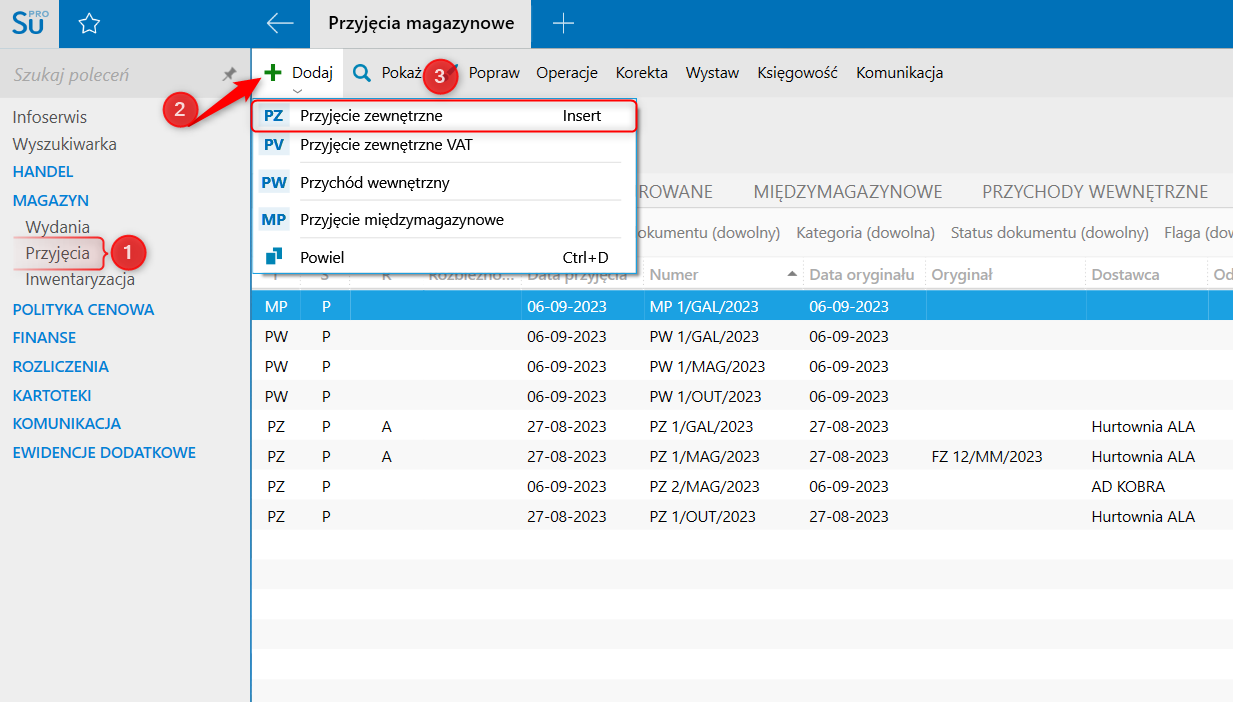
Task: Type in the Szukaj poleceń field
Action: point(110,75)
